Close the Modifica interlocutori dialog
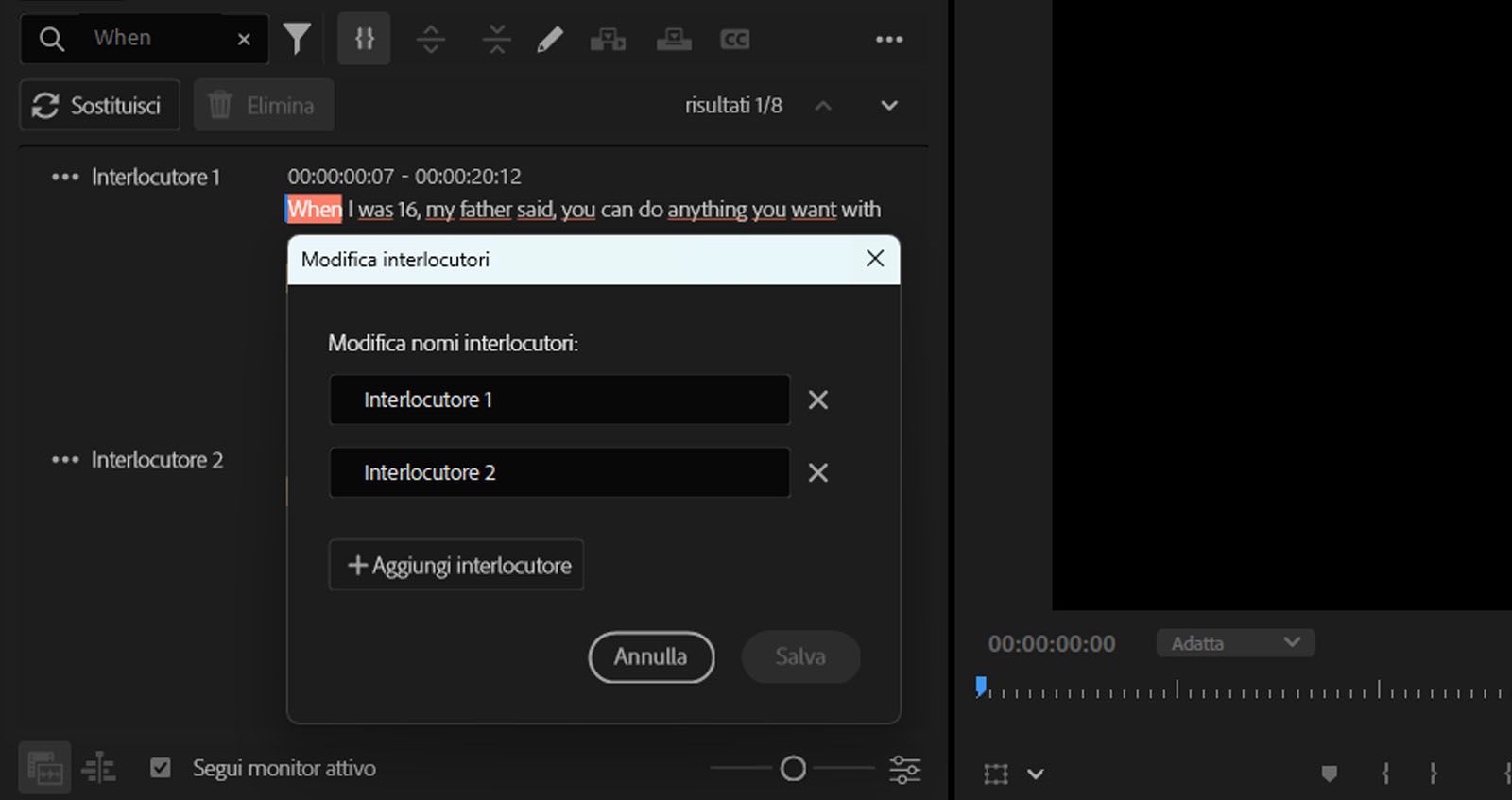This screenshot has height=800, width=1512. (875, 259)
